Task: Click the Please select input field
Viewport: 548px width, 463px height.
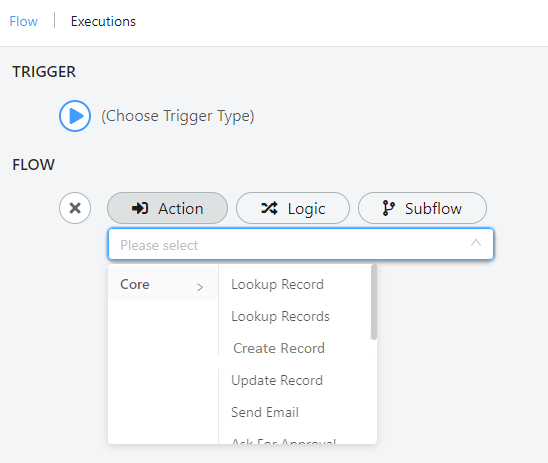Action: pyautogui.click(x=301, y=244)
